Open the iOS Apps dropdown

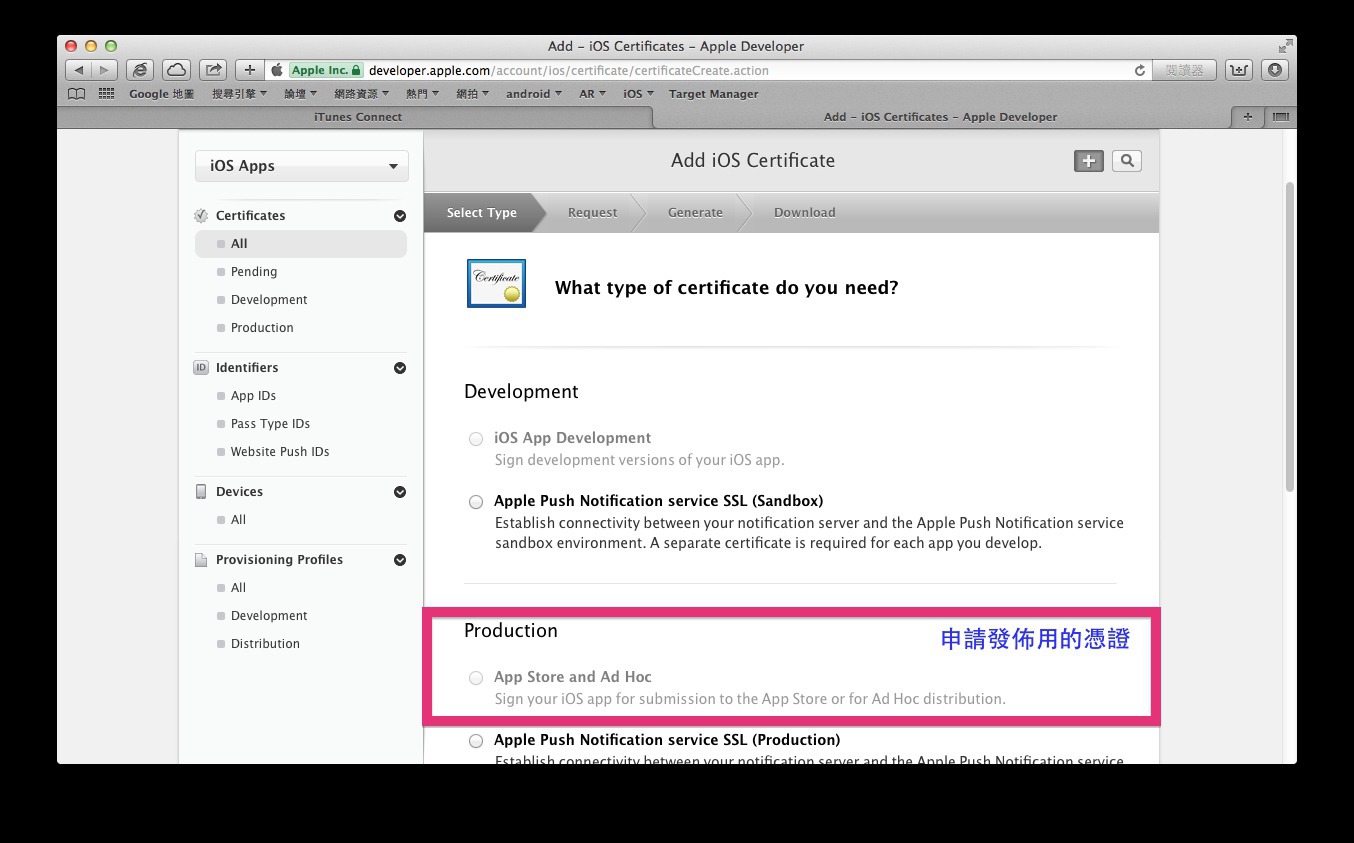click(302, 166)
